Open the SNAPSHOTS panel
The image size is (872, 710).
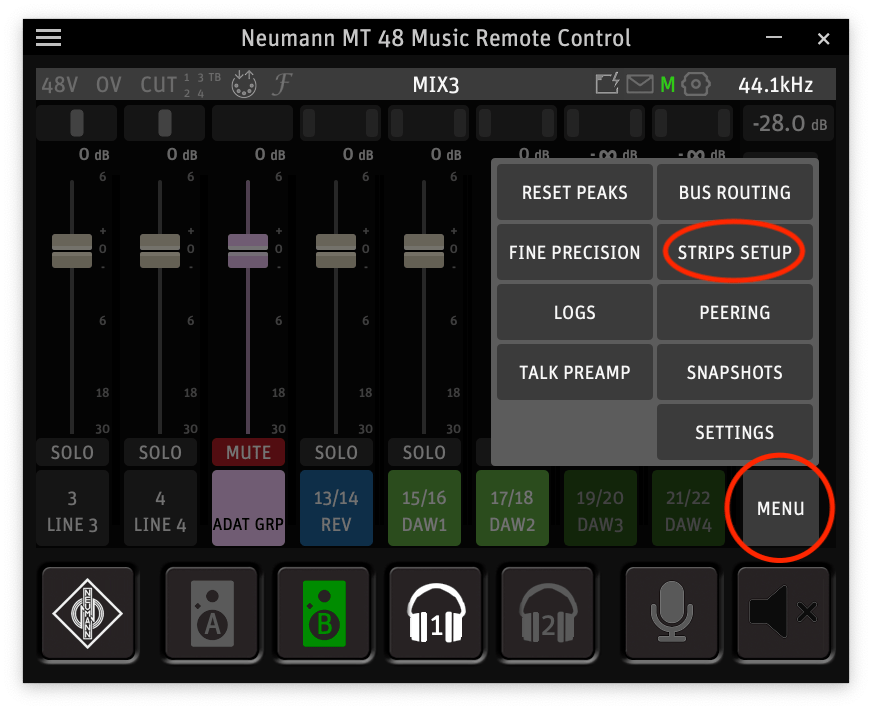pos(734,372)
